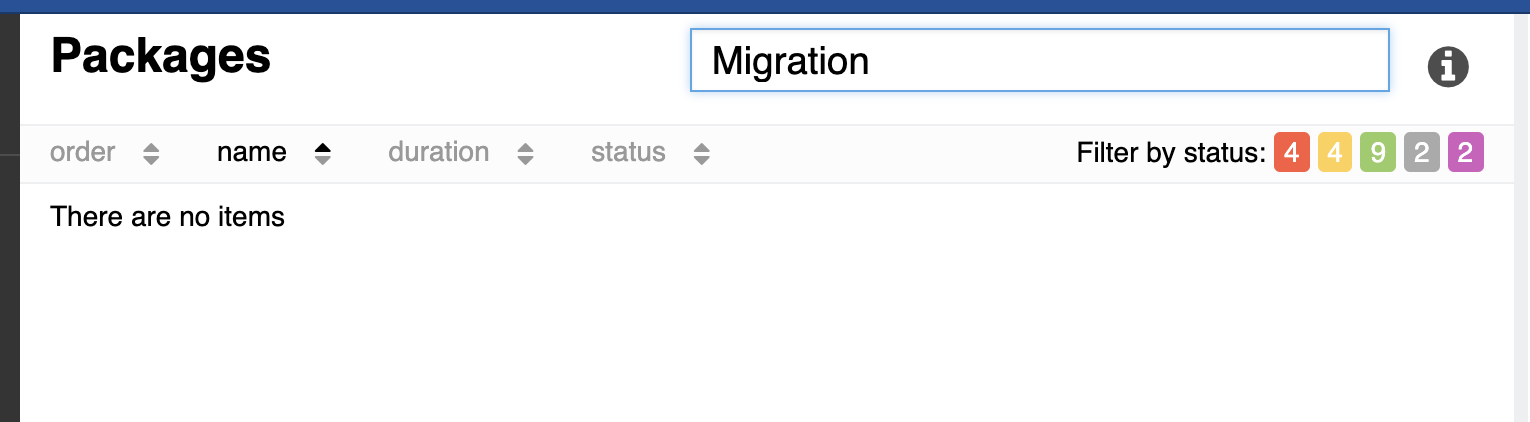Click the name column sort arrows

pos(322,154)
